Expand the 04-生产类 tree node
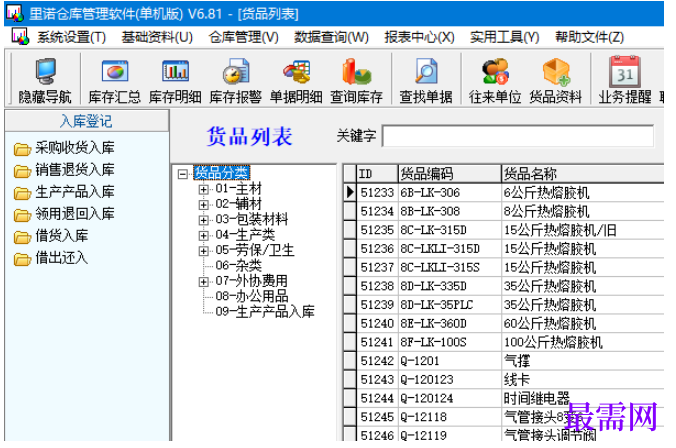 pyautogui.click(x=203, y=235)
